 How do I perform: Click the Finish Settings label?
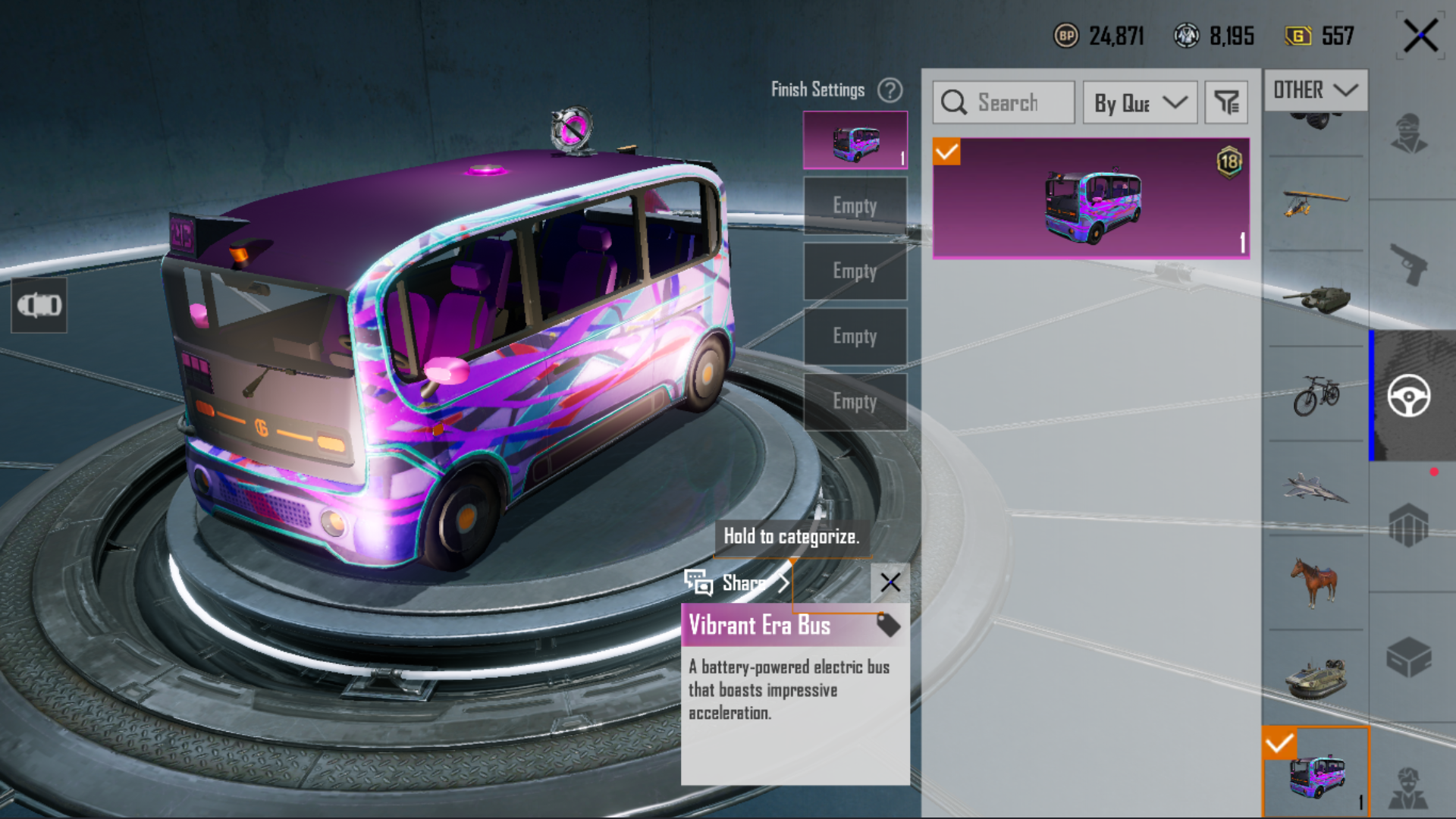coord(817,90)
